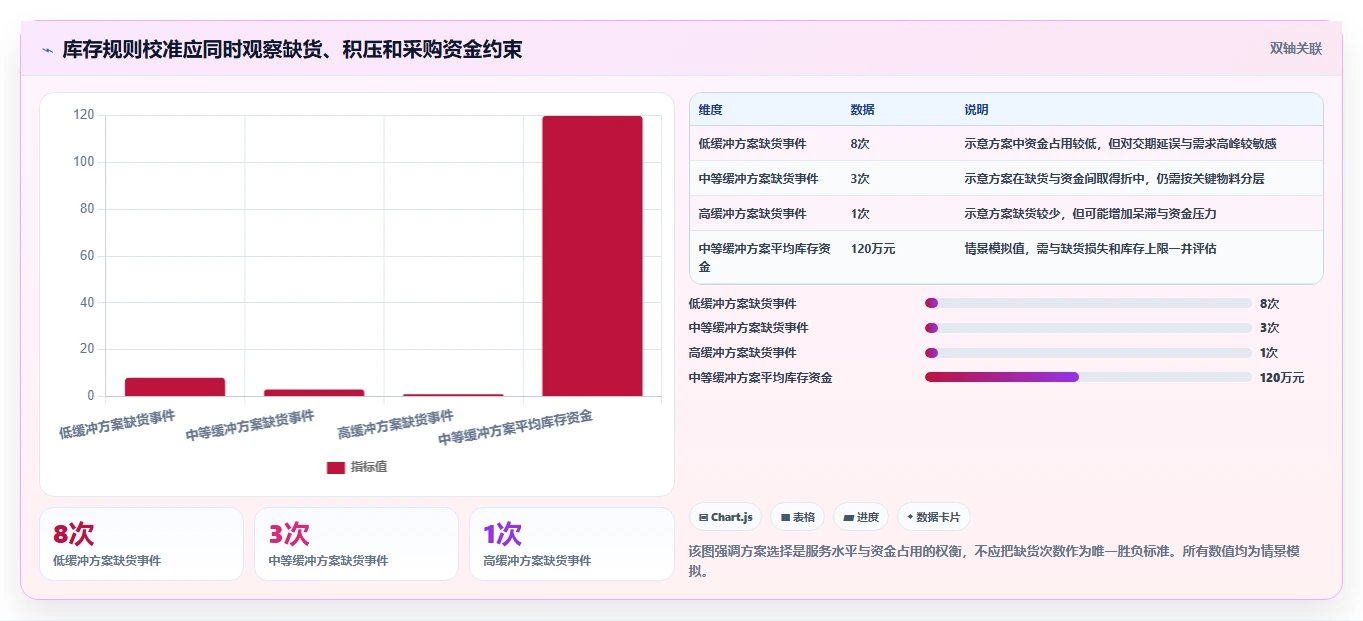Click the 说明 table column header
1363x621 pixels.
976,109
